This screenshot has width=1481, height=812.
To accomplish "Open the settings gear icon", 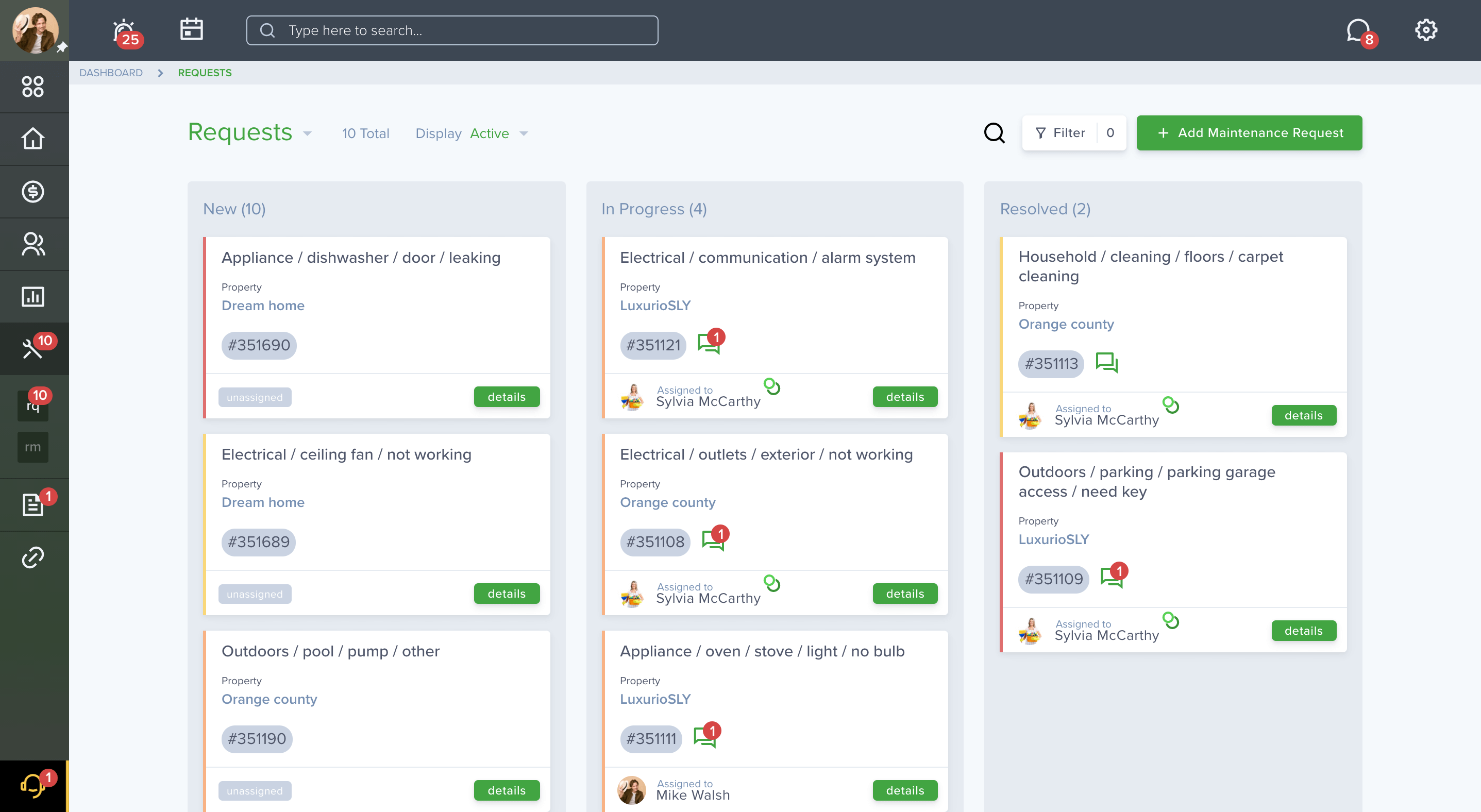I will point(1426,30).
